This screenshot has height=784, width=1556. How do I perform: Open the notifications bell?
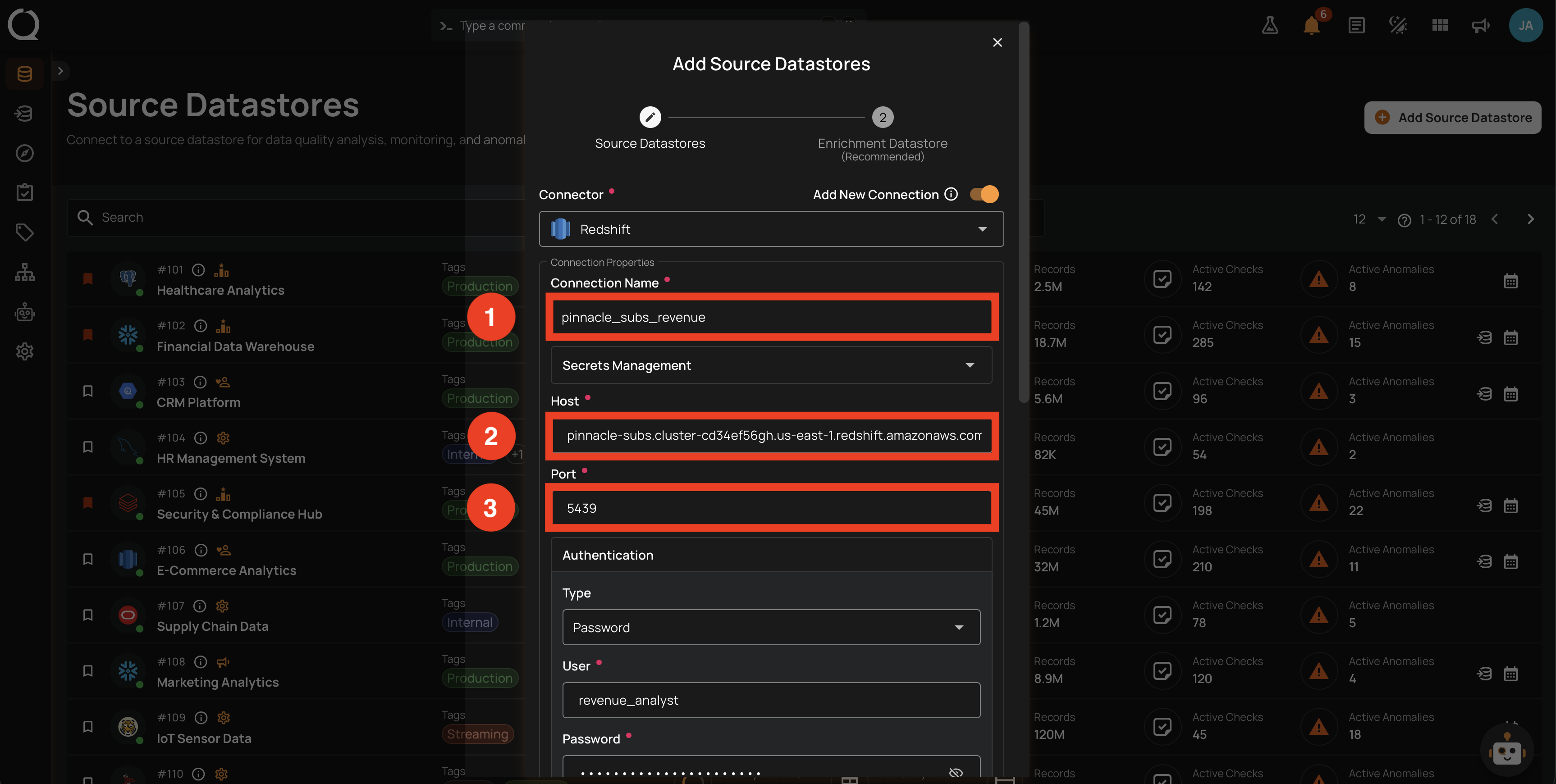[1311, 25]
